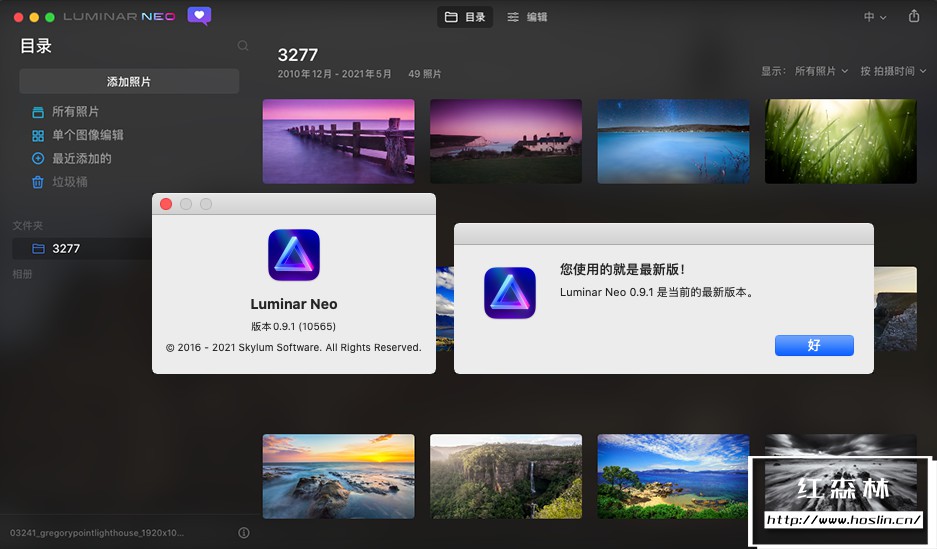This screenshot has height=549, width=937.
Task: Click the 垃圾桶 trash icon
Action: 38,182
